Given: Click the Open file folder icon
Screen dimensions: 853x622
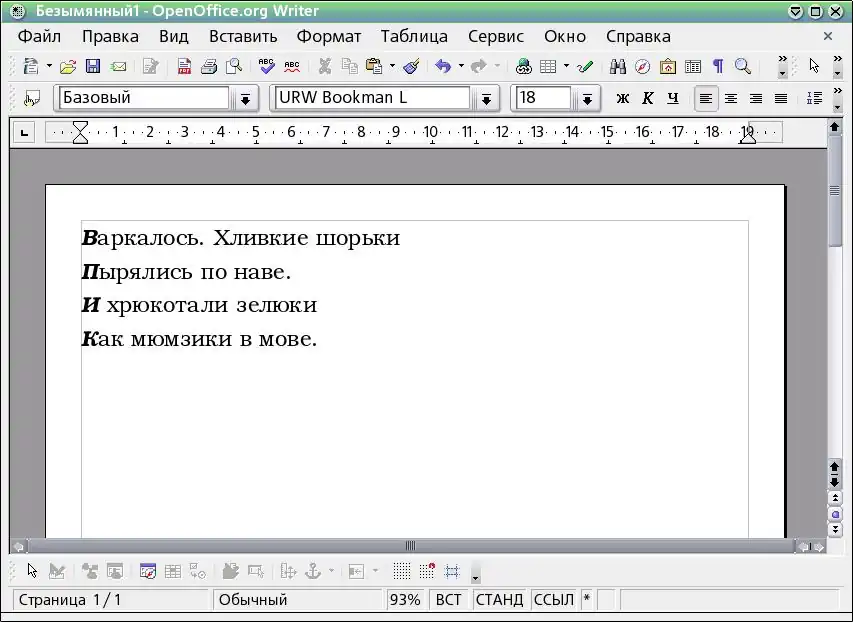Looking at the screenshot, I should click(68, 67).
